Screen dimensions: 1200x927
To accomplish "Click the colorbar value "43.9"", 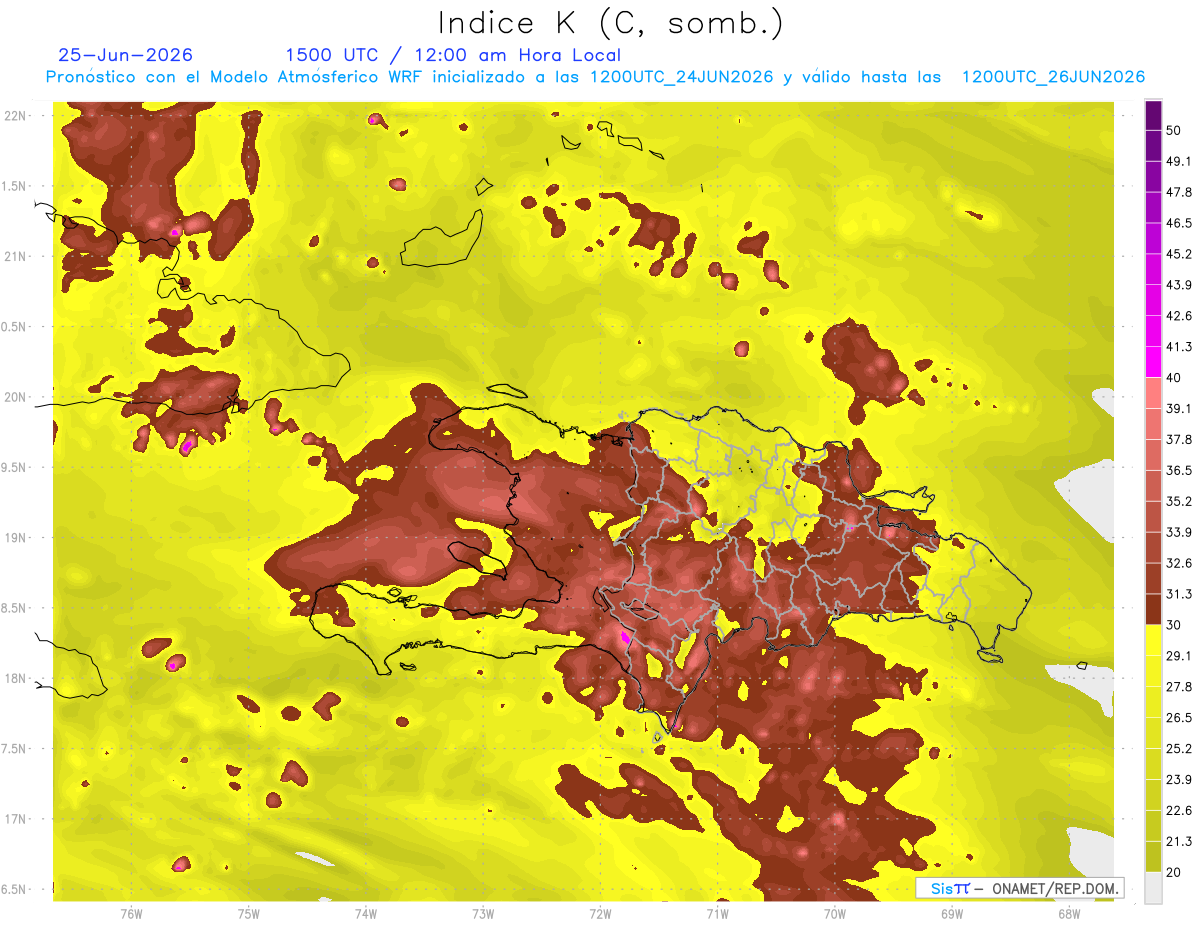I will click(x=1179, y=286).
